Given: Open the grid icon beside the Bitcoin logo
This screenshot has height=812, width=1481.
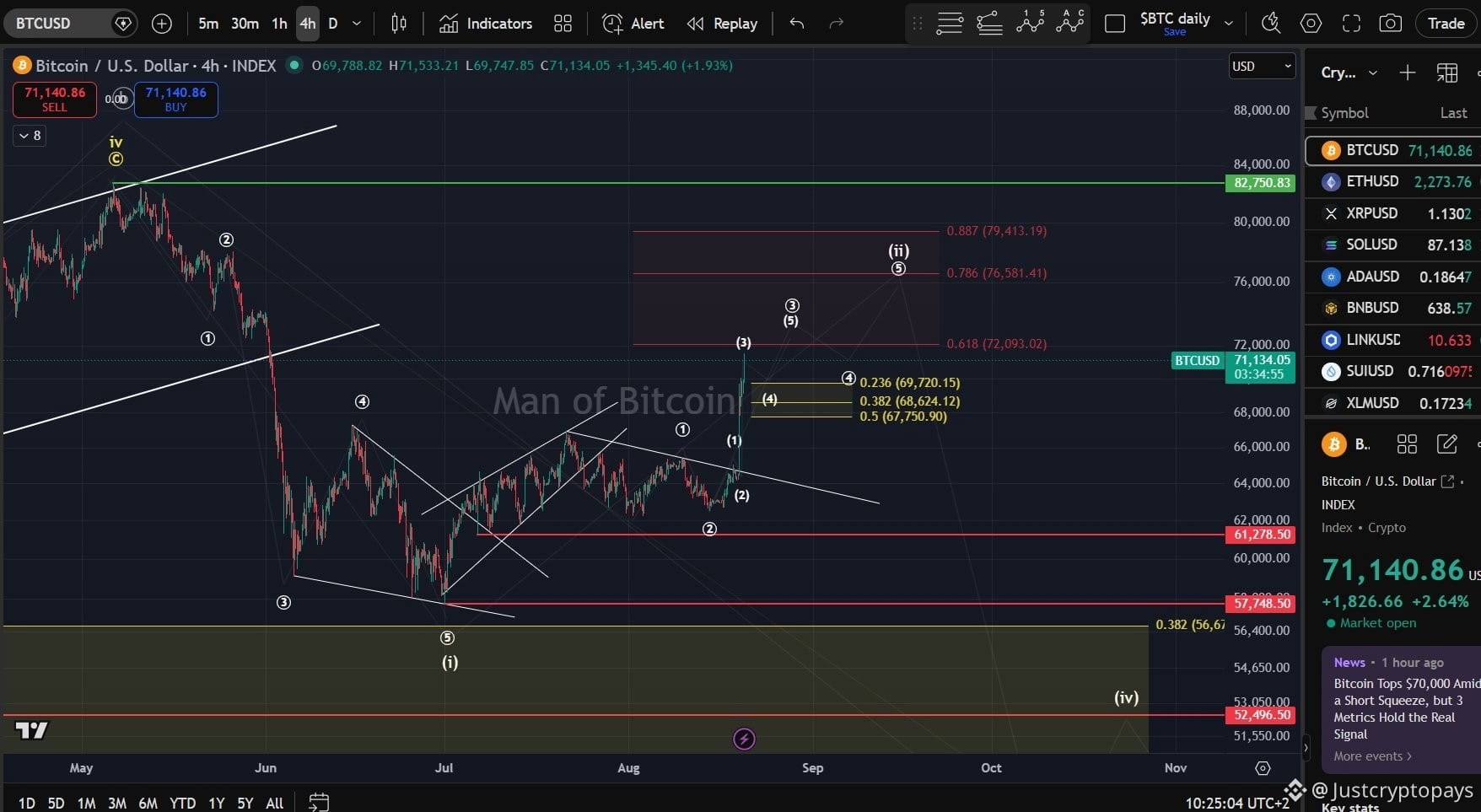Looking at the screenshot, I should tap(1407, 444).
